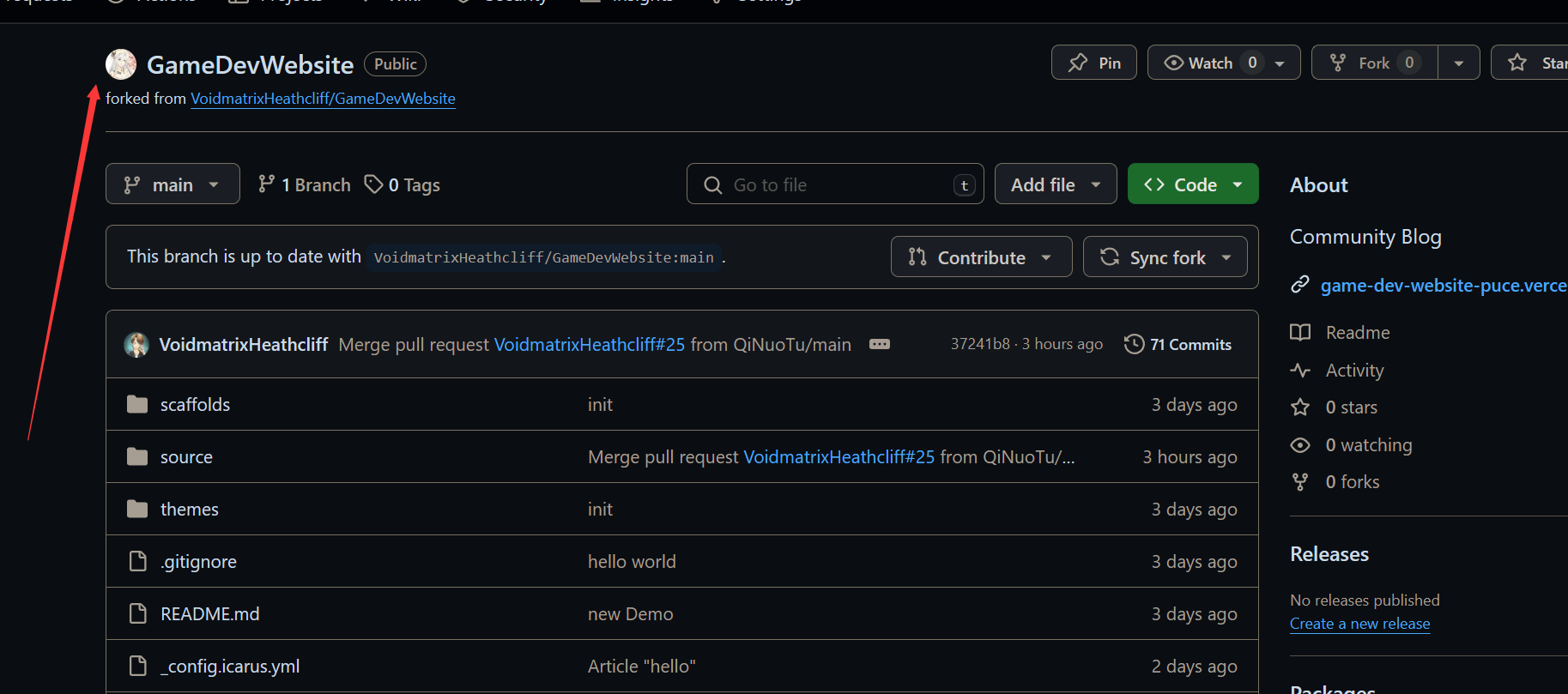1568x694 pixels.
Task: Open the scaffolds folder
Action: click(x=195, y=404)
